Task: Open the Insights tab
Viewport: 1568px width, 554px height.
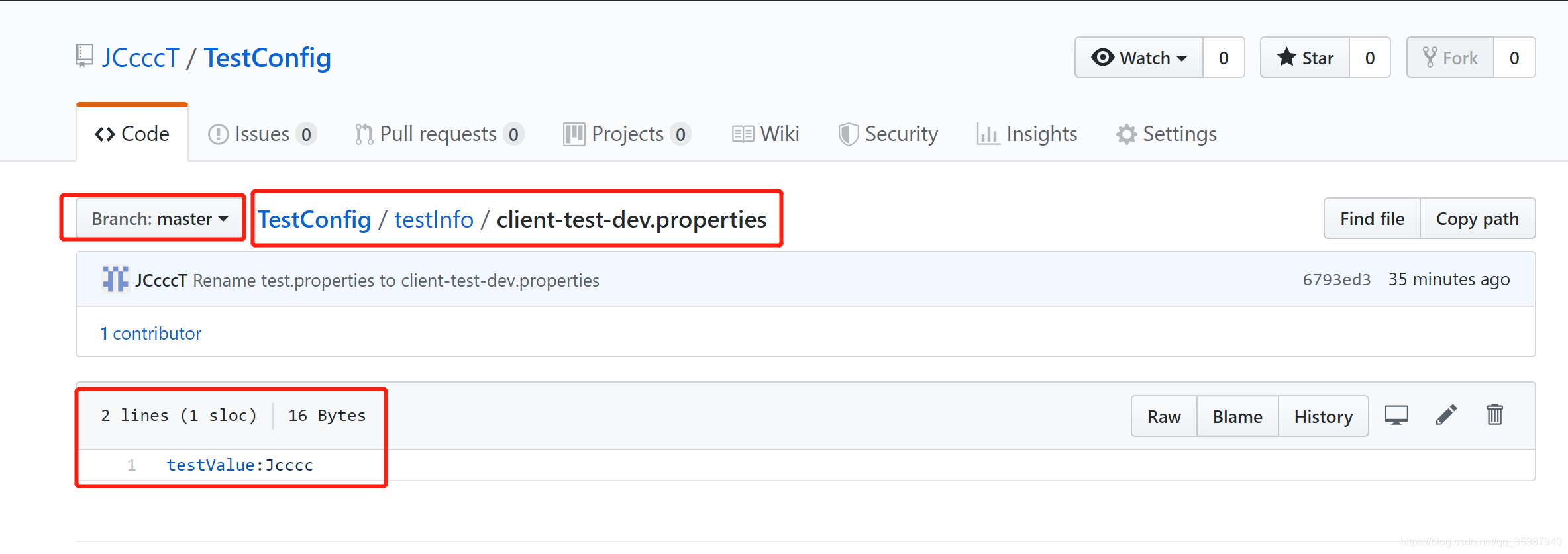Action: [1027, 134]
